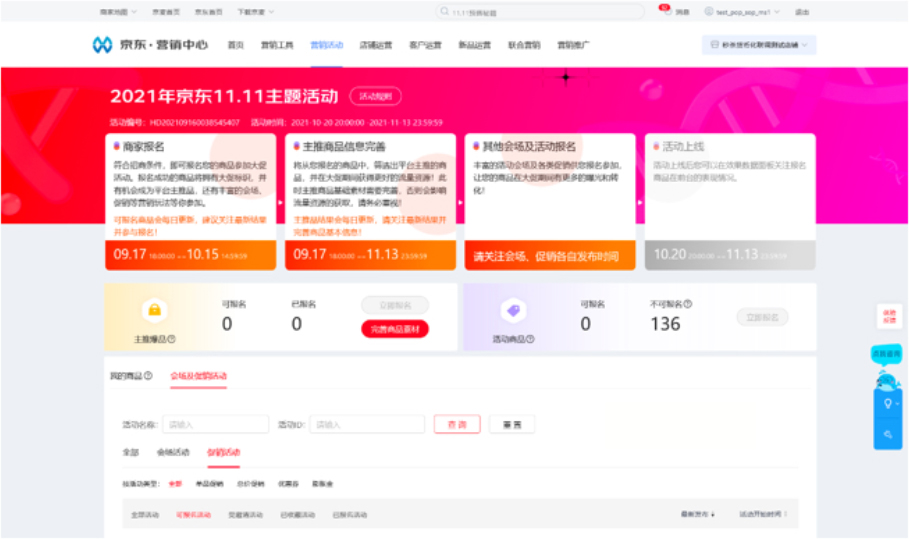The height and width of the screenshot is (539, 909).
Task: Select 优惠券 activity type filter
Action: (288, 483)
